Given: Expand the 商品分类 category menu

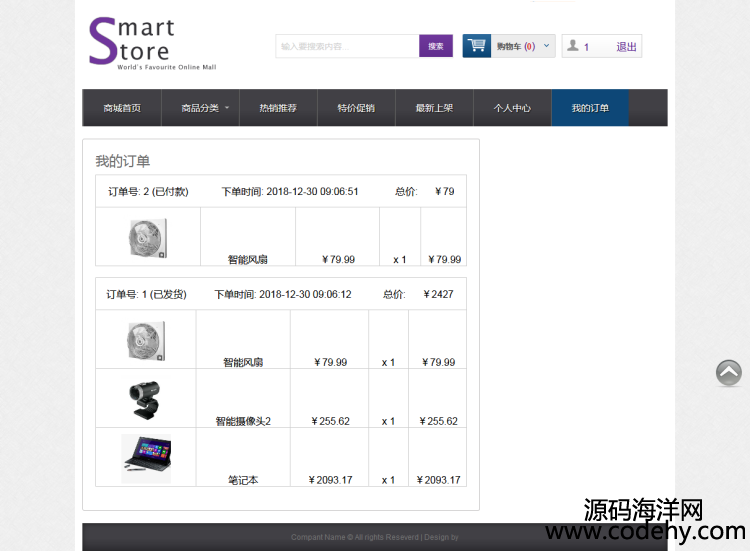Looking at the screenshot, I should pos(204,108).
